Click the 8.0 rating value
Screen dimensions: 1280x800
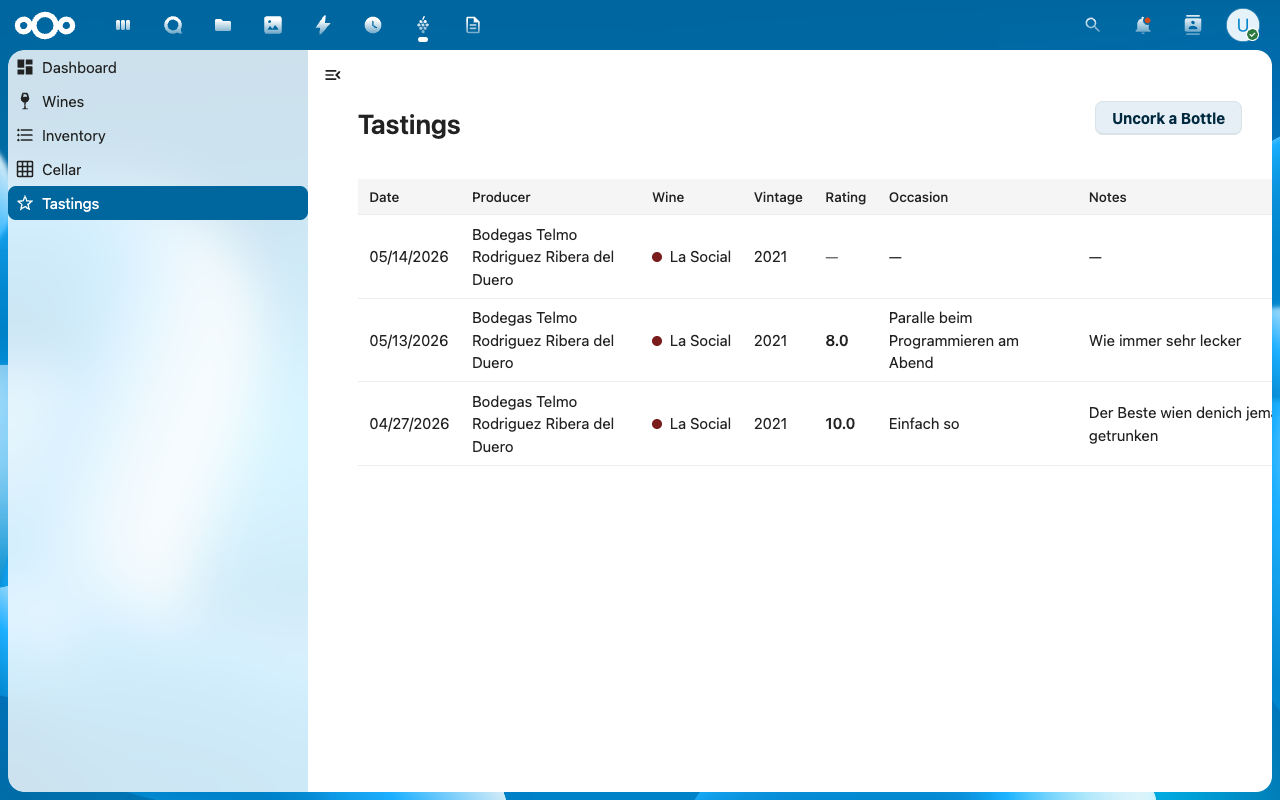point(837,341)
